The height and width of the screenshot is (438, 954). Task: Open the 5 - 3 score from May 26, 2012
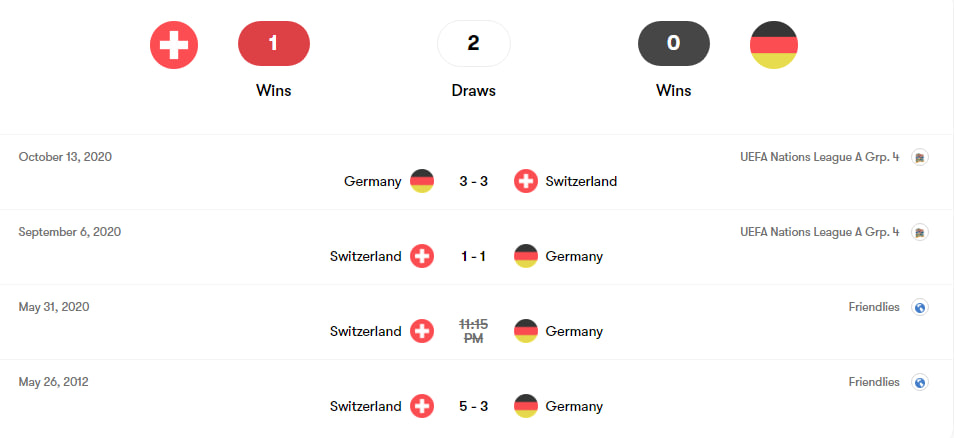(473, 406)
